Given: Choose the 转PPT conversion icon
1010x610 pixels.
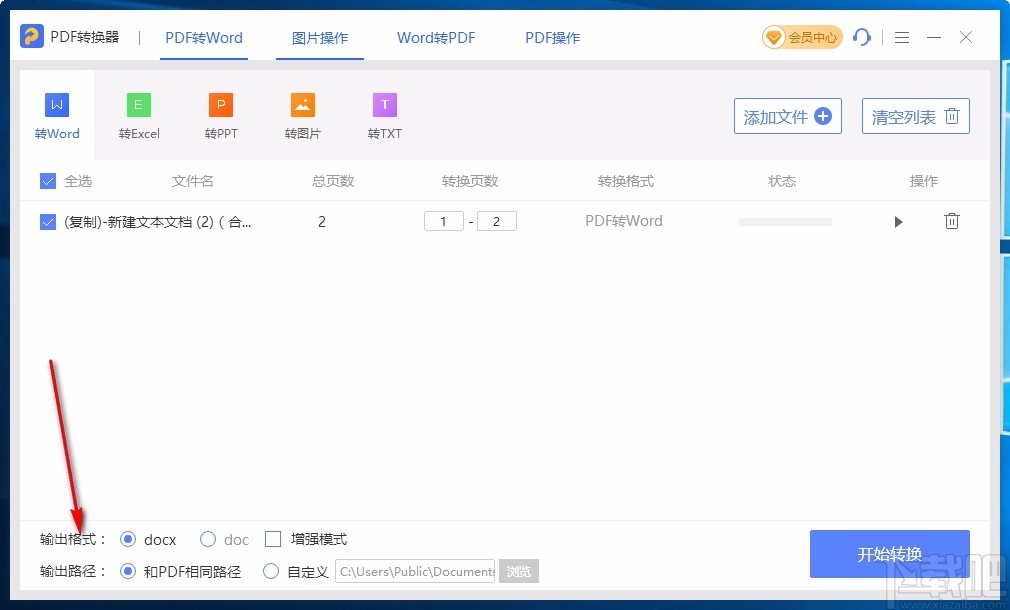Looking at the screenshot, I should [x=220, y=103].
